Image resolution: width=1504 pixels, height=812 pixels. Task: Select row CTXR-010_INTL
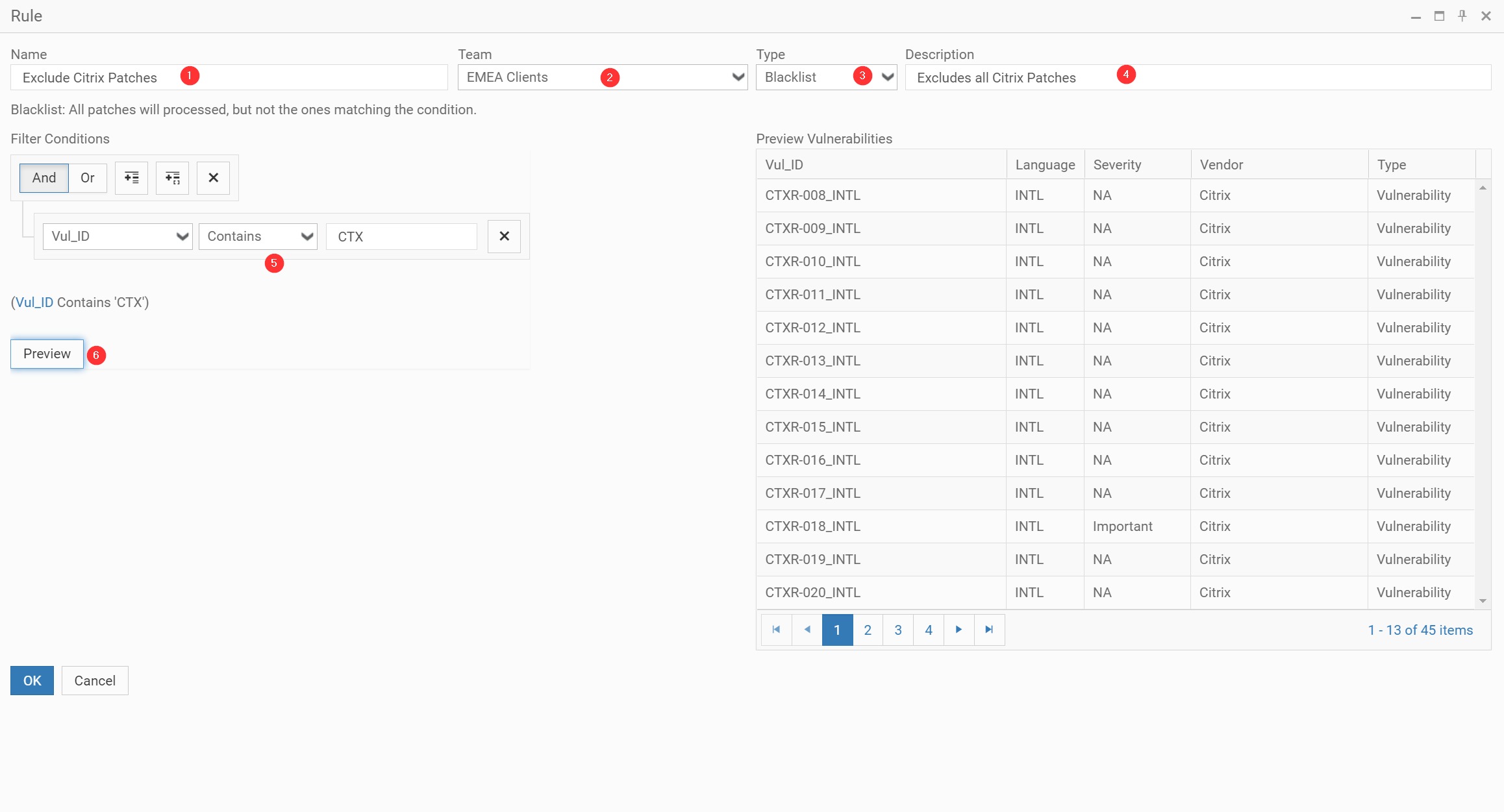[1116, 262]
